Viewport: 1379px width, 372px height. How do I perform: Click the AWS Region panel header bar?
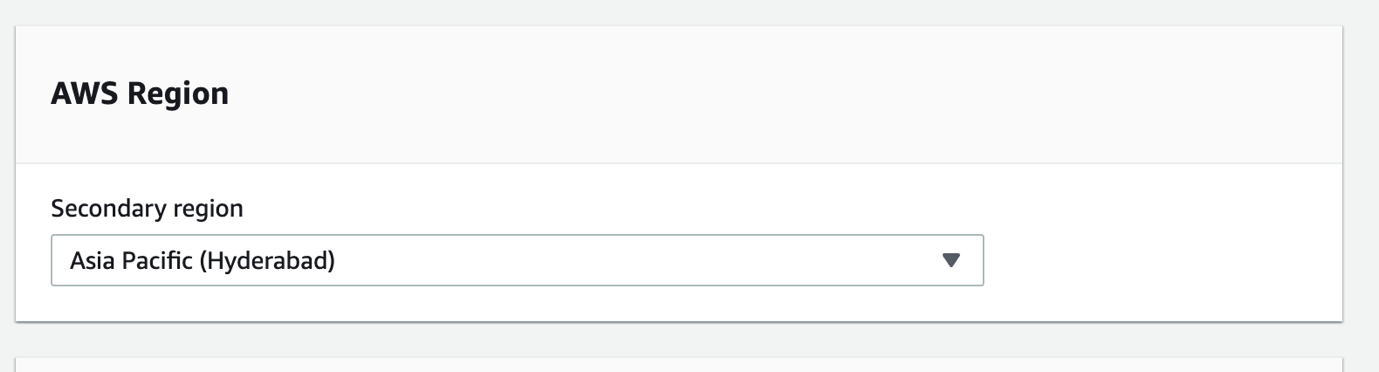(679, 95)
